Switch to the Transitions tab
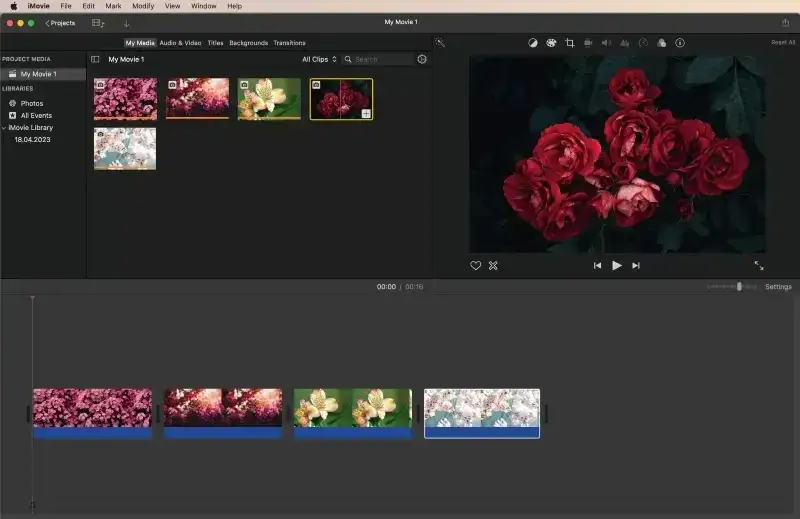The height and width of the screenshot is (519, 800). tap(289, 43)
